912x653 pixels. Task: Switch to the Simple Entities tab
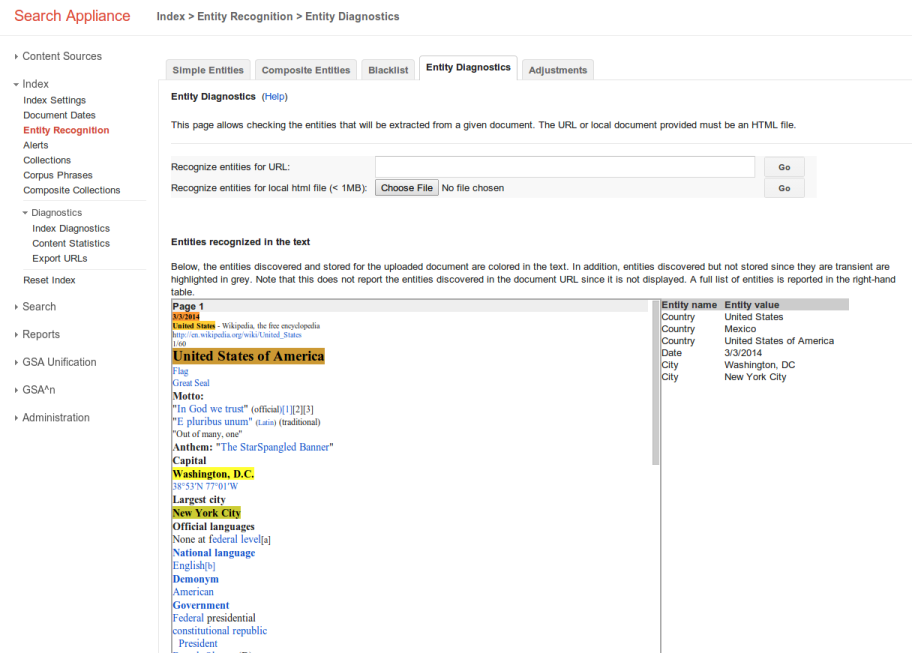pyautogui.click(x=208, y=70)
